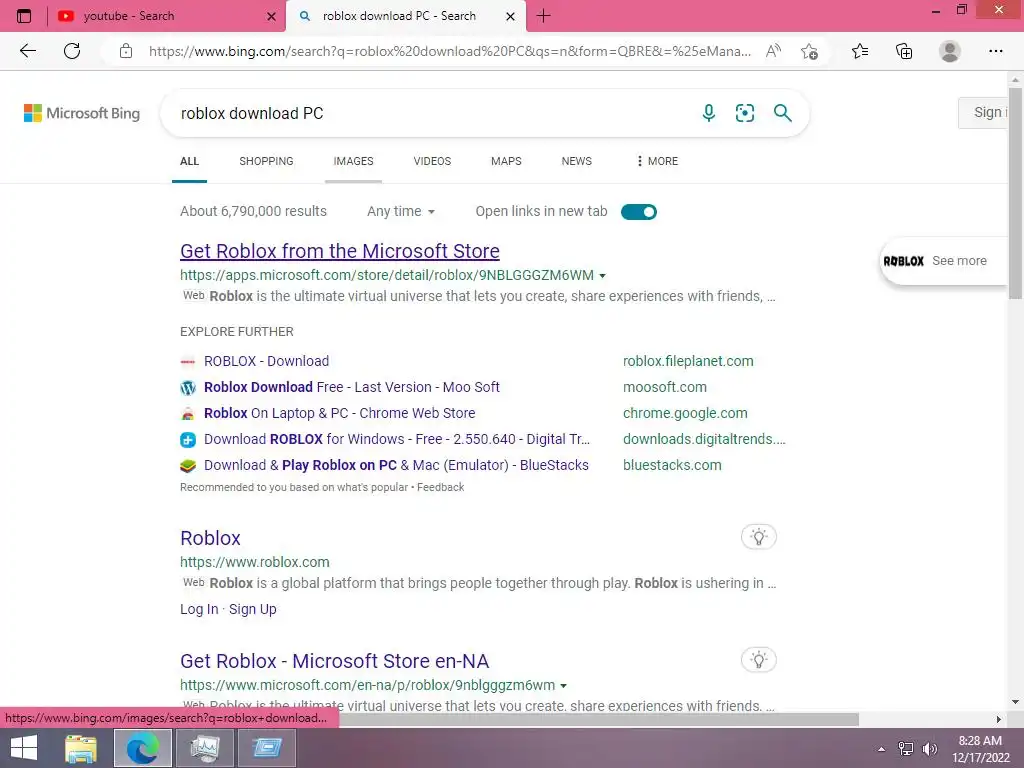View site information lock icon
1024x768 pixels.
[126, 51]
